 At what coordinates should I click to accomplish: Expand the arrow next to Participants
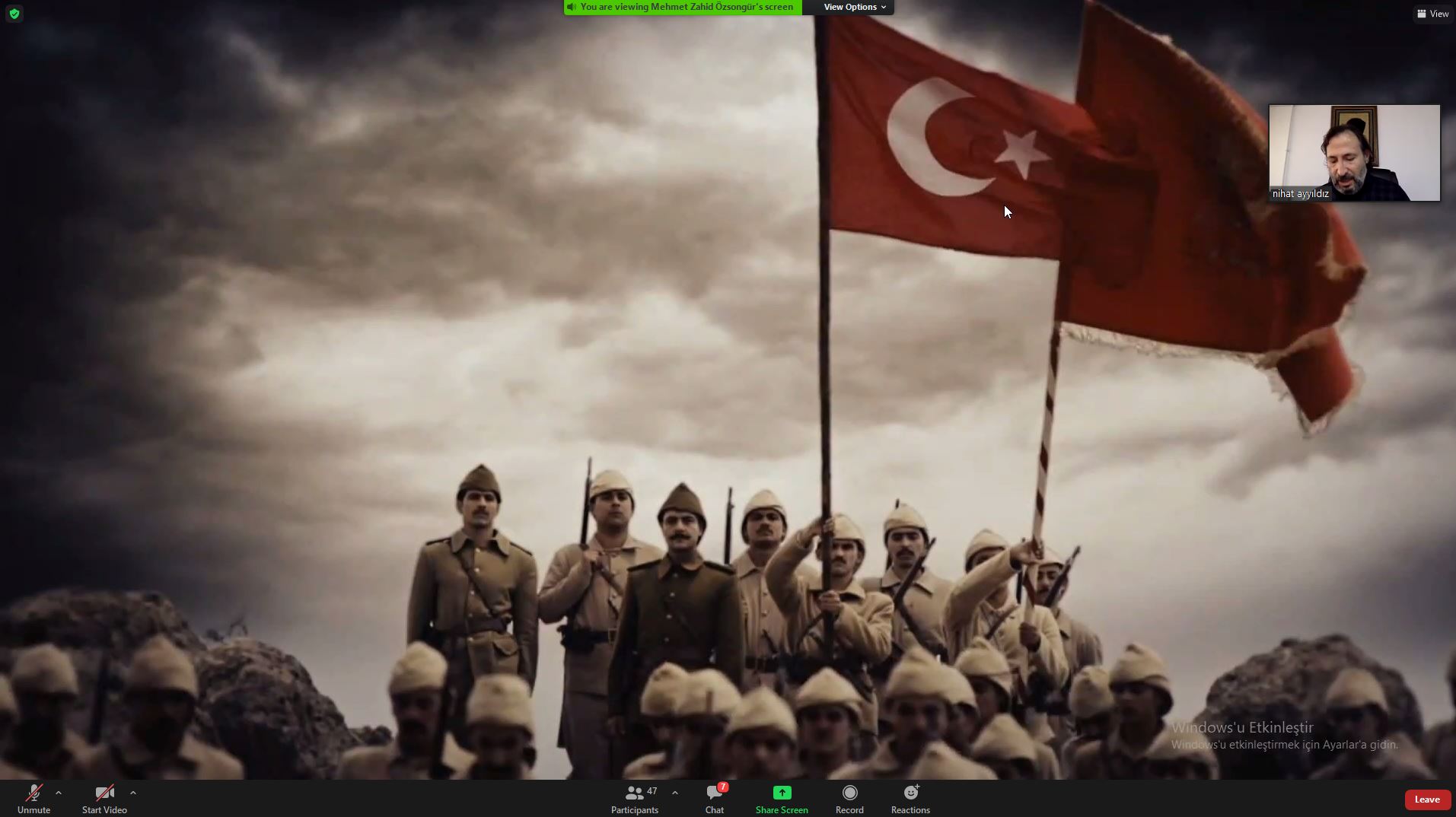(675, 793)
